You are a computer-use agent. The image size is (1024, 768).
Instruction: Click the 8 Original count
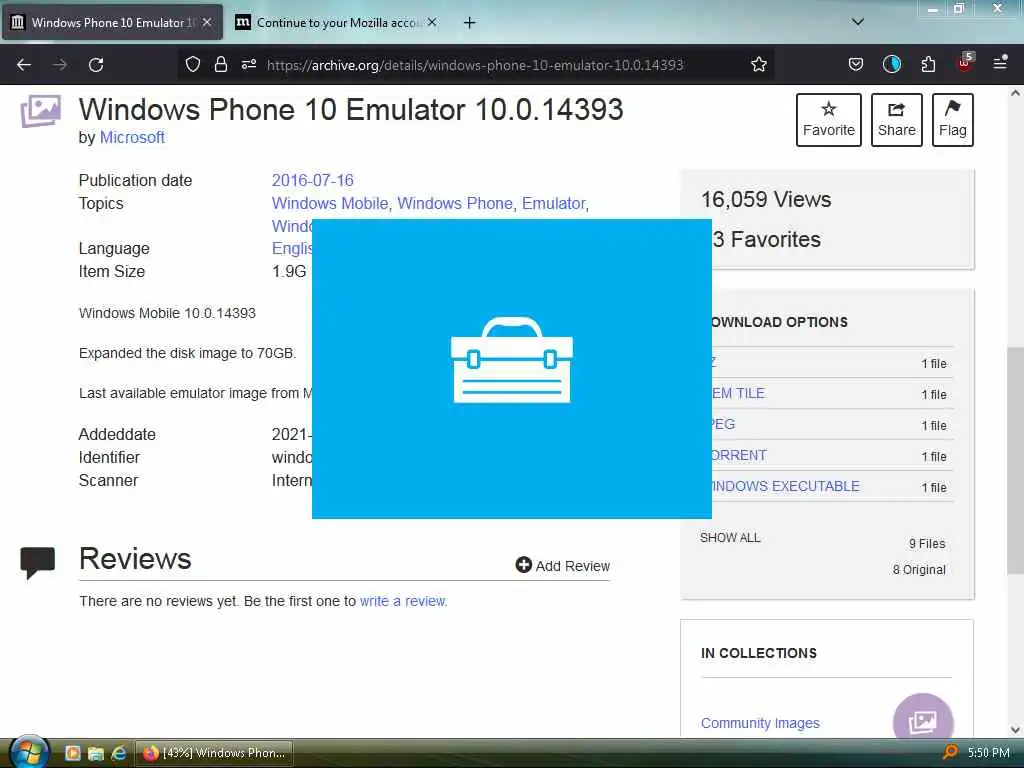[x=919, y=569]
